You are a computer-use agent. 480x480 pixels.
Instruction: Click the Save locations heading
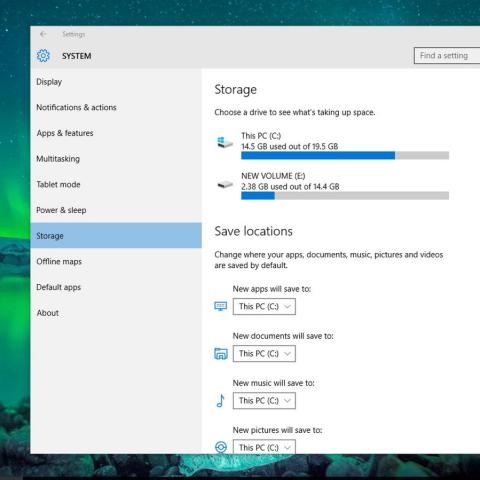(253, 231)
